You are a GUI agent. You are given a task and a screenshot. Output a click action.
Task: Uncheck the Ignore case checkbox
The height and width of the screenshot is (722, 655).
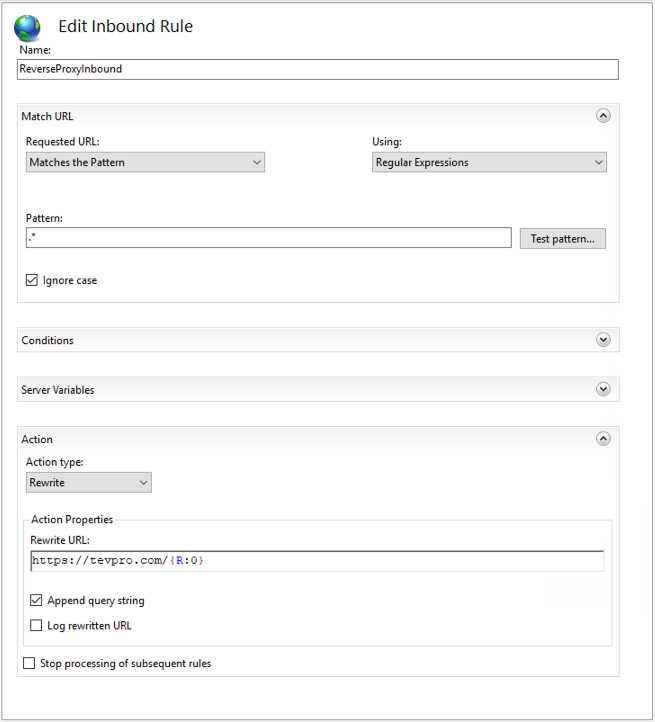click(x=32, y=280)
